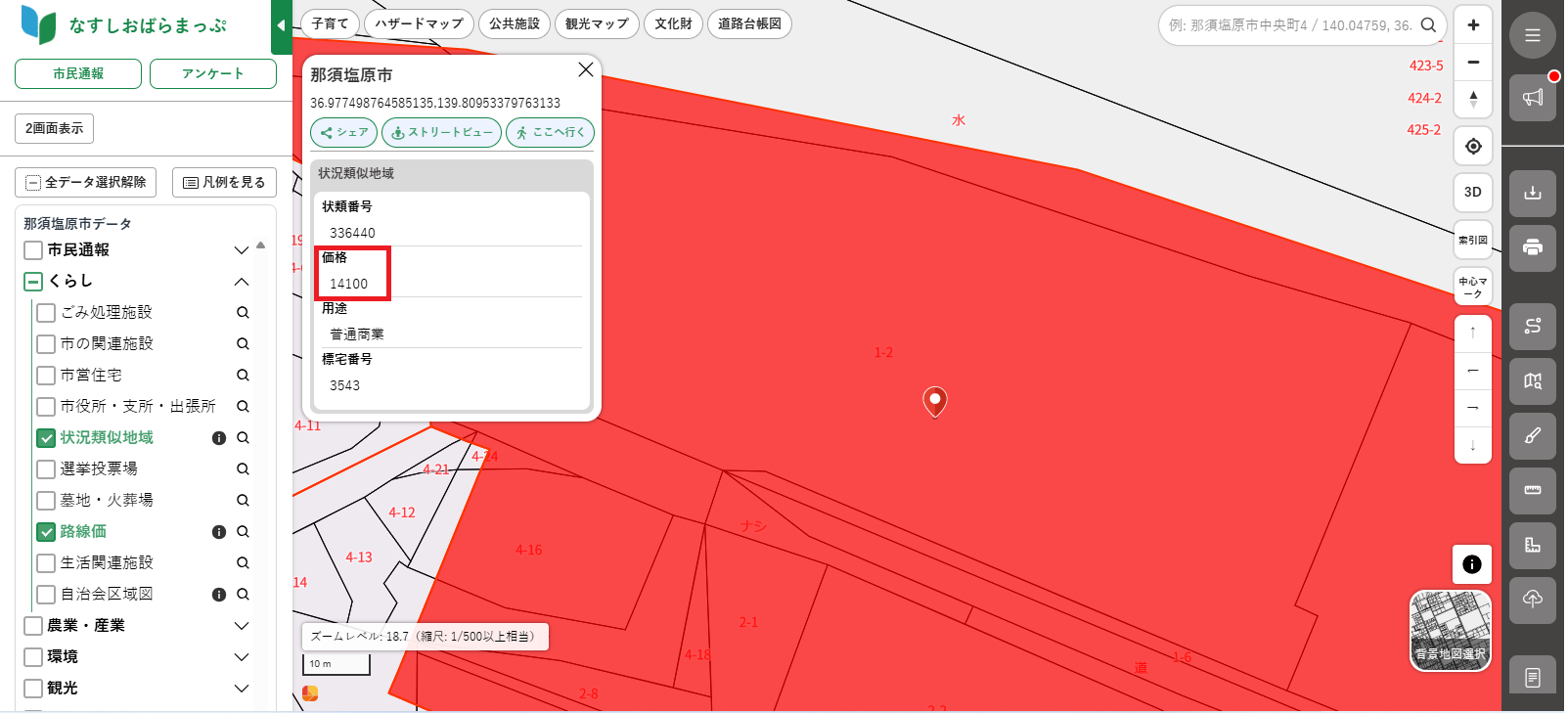The height and width of the screenshot is (713, 1568).
Task: Click info icon next to 路線価
Action: [219, 532]
